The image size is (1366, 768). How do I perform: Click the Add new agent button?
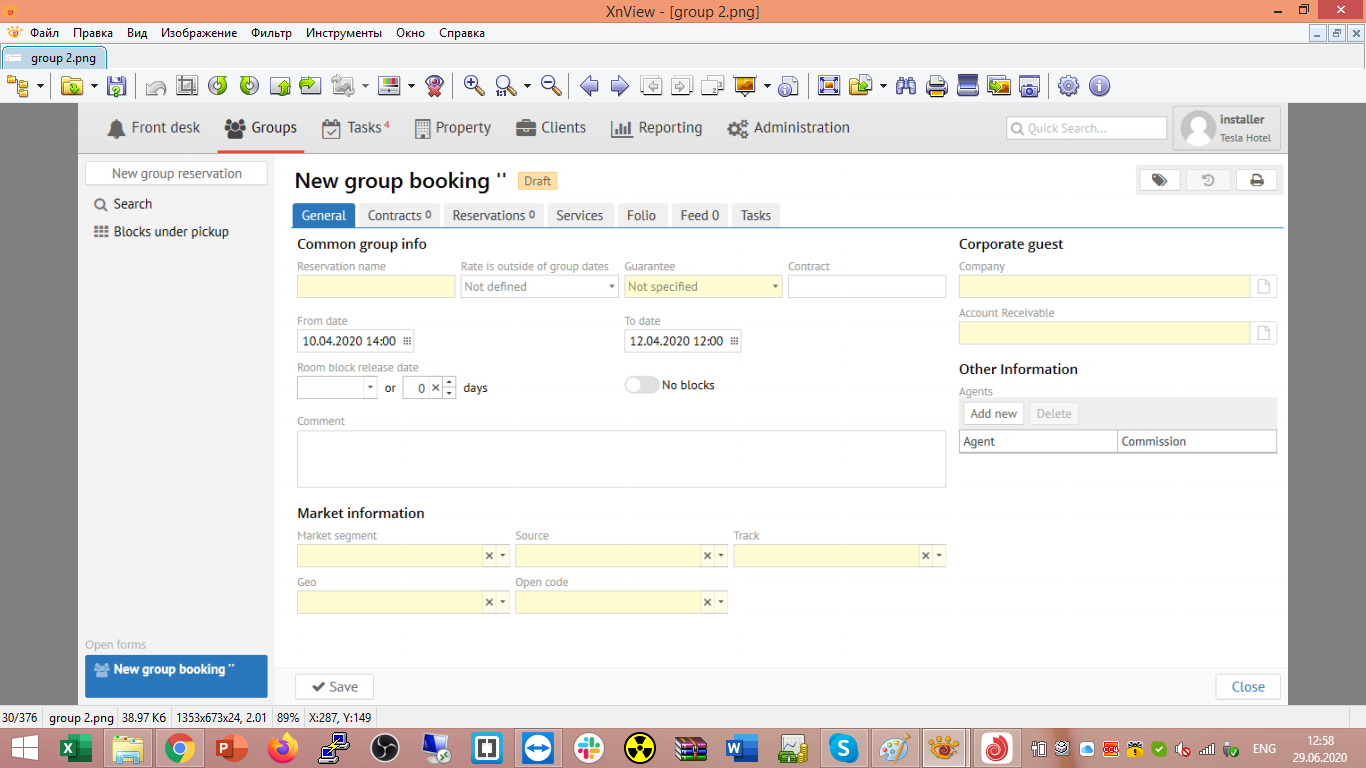(993, 414)
